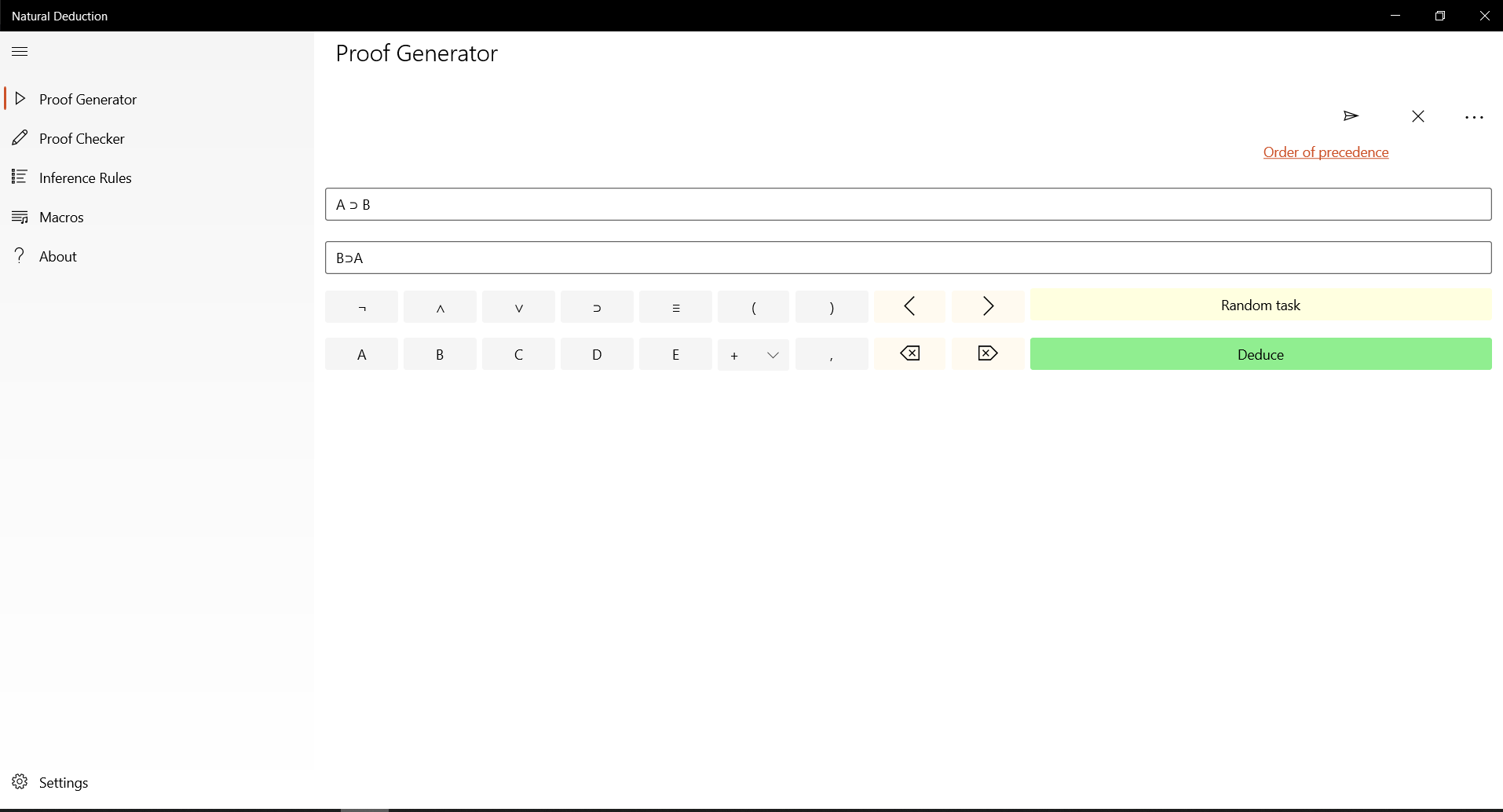This screenshot has height=812, width=1503.
Task: Open the About page
Action: point(57,257)
